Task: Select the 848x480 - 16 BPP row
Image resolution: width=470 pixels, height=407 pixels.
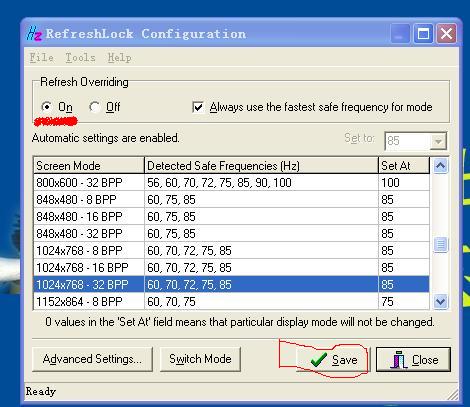Action: point(231,217)
